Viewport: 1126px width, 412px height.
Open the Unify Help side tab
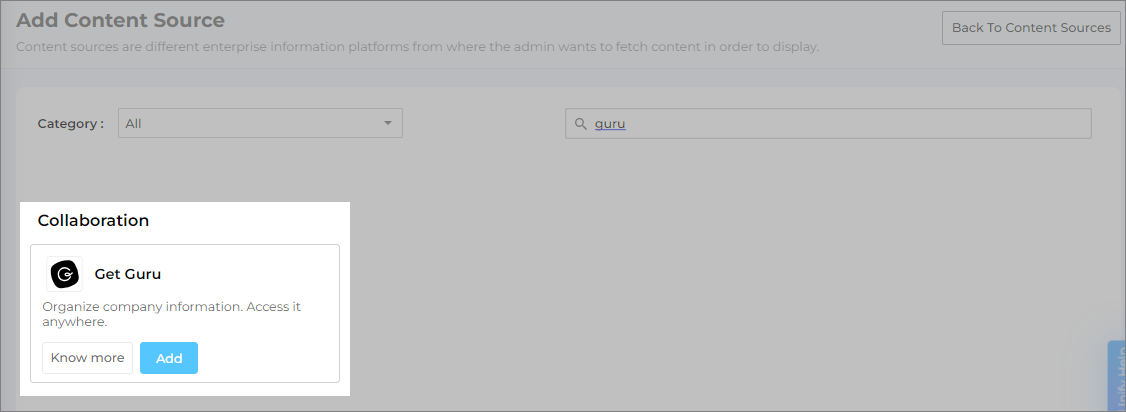(x=1117, y=376)
